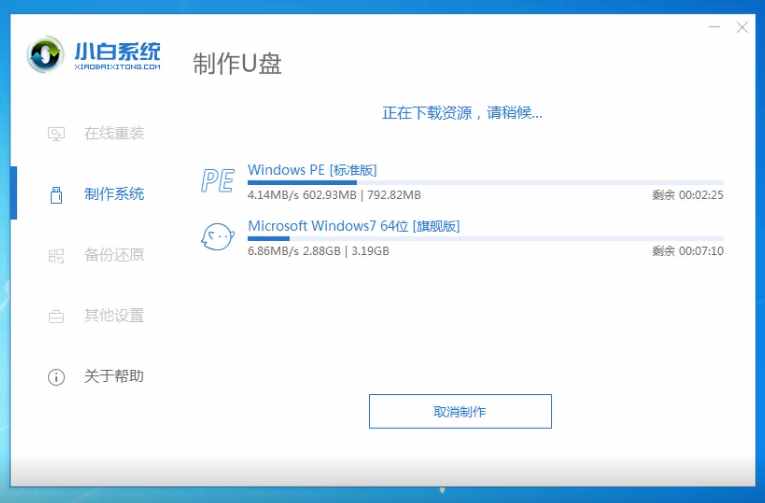Image resolution: width=765 pixels, height=503 pixels.
Task: Click the 制作U盘 page heading
Action: (237, 64)
